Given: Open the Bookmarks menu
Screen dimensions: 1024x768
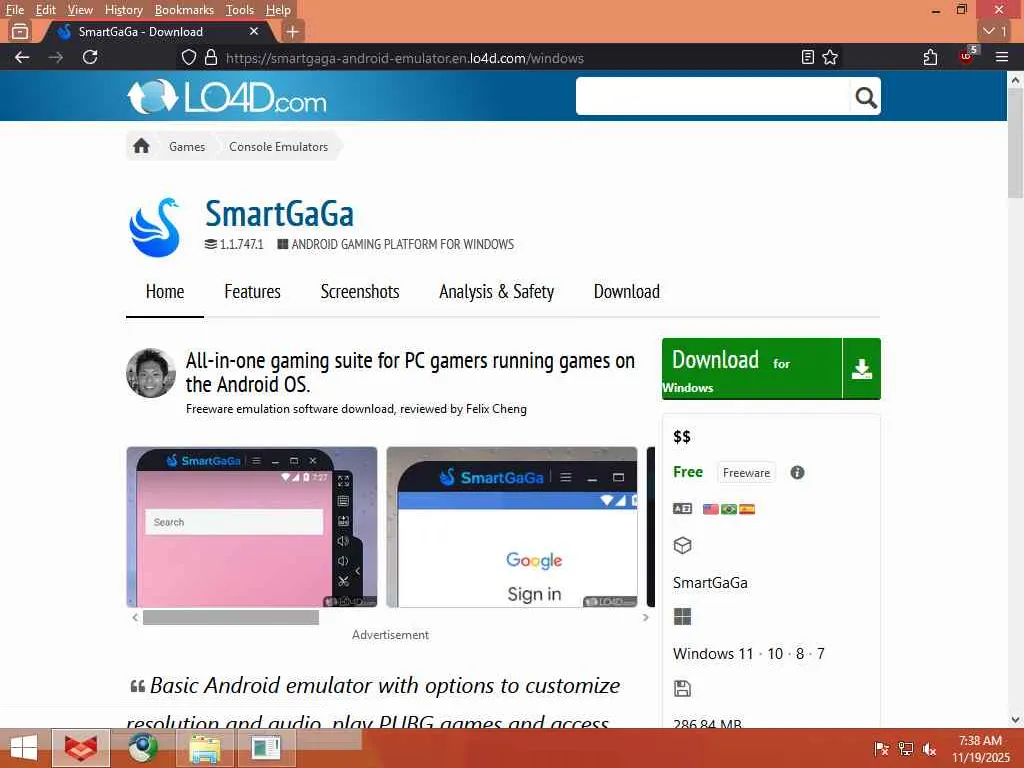Looking at the screenshot, I should (x=184, y=10).
